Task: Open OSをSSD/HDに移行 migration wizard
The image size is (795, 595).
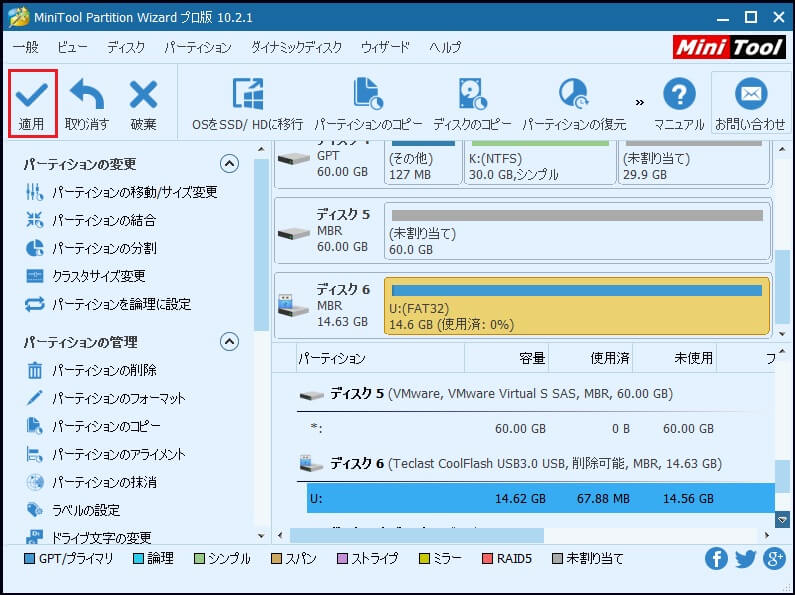Action: (x=247, y=104)
